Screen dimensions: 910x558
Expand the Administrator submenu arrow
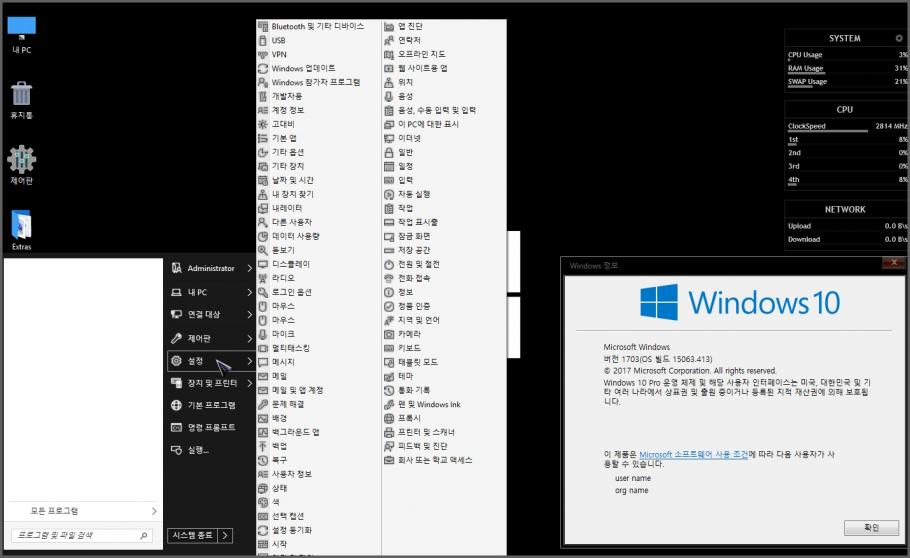[250, 268]
